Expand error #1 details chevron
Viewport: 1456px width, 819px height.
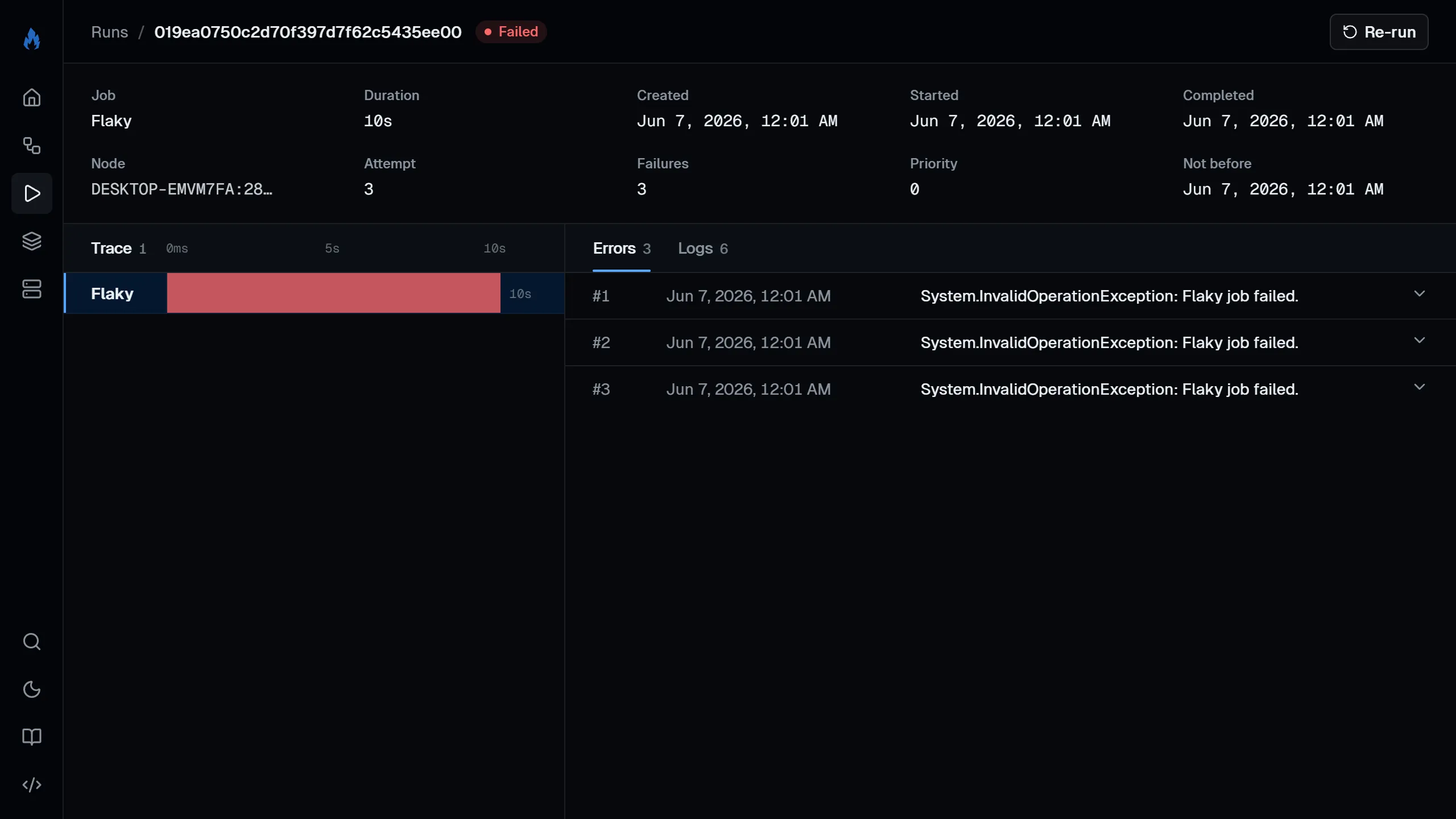coord(1420,293)
